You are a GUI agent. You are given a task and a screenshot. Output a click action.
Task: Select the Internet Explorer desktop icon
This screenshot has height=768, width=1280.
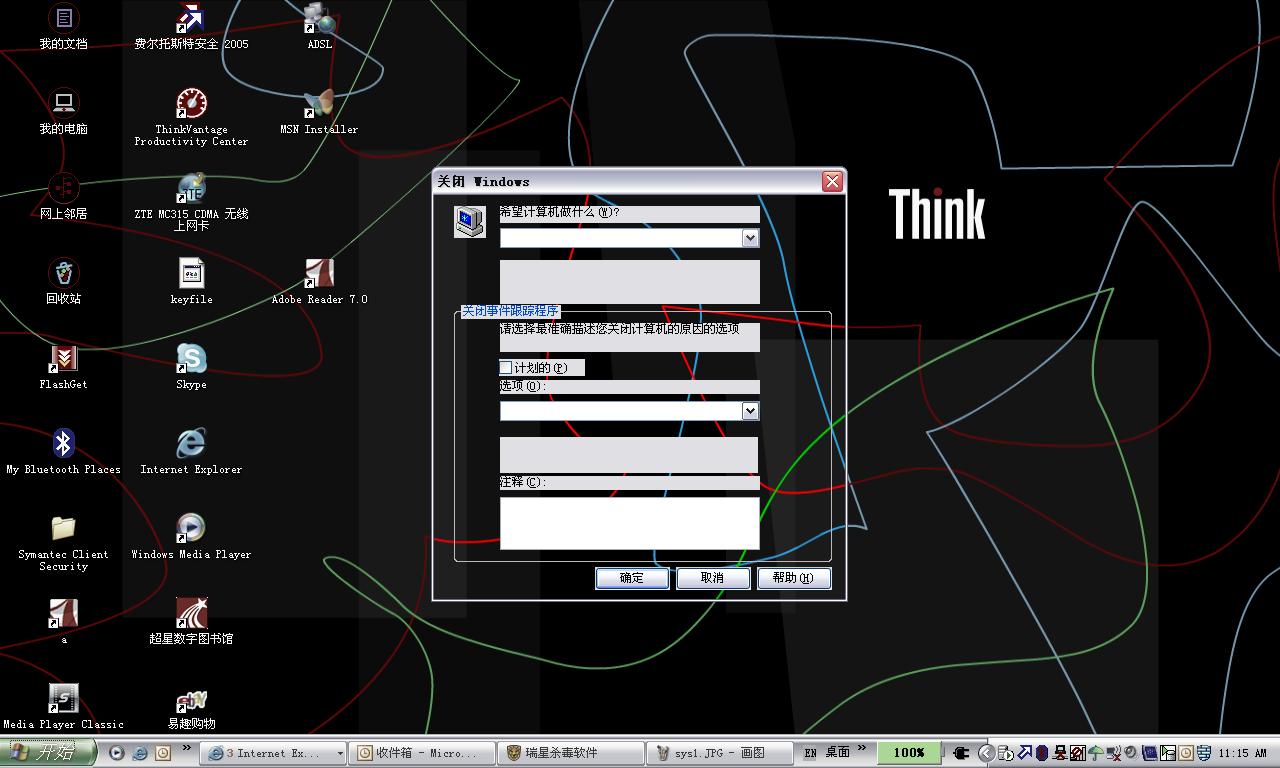pos(191,451)
